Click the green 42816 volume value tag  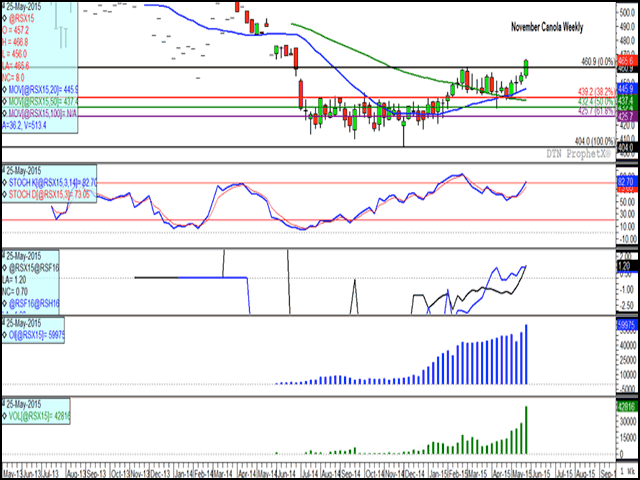tap(625, 406)
